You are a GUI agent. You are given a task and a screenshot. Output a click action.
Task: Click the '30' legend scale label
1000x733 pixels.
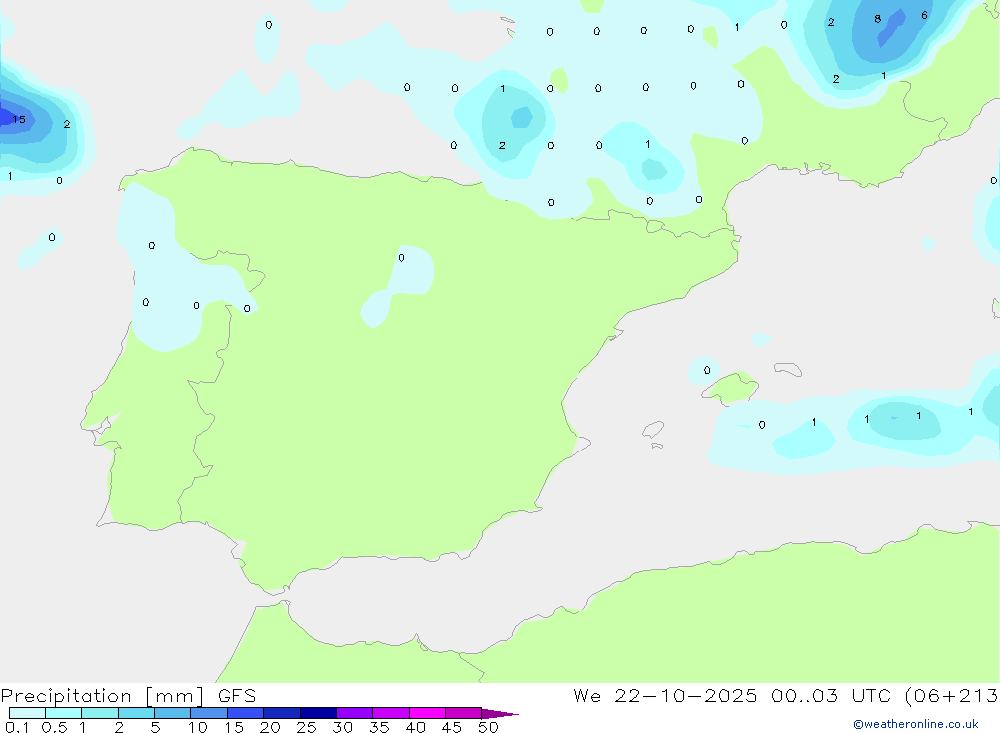point(343,727)
